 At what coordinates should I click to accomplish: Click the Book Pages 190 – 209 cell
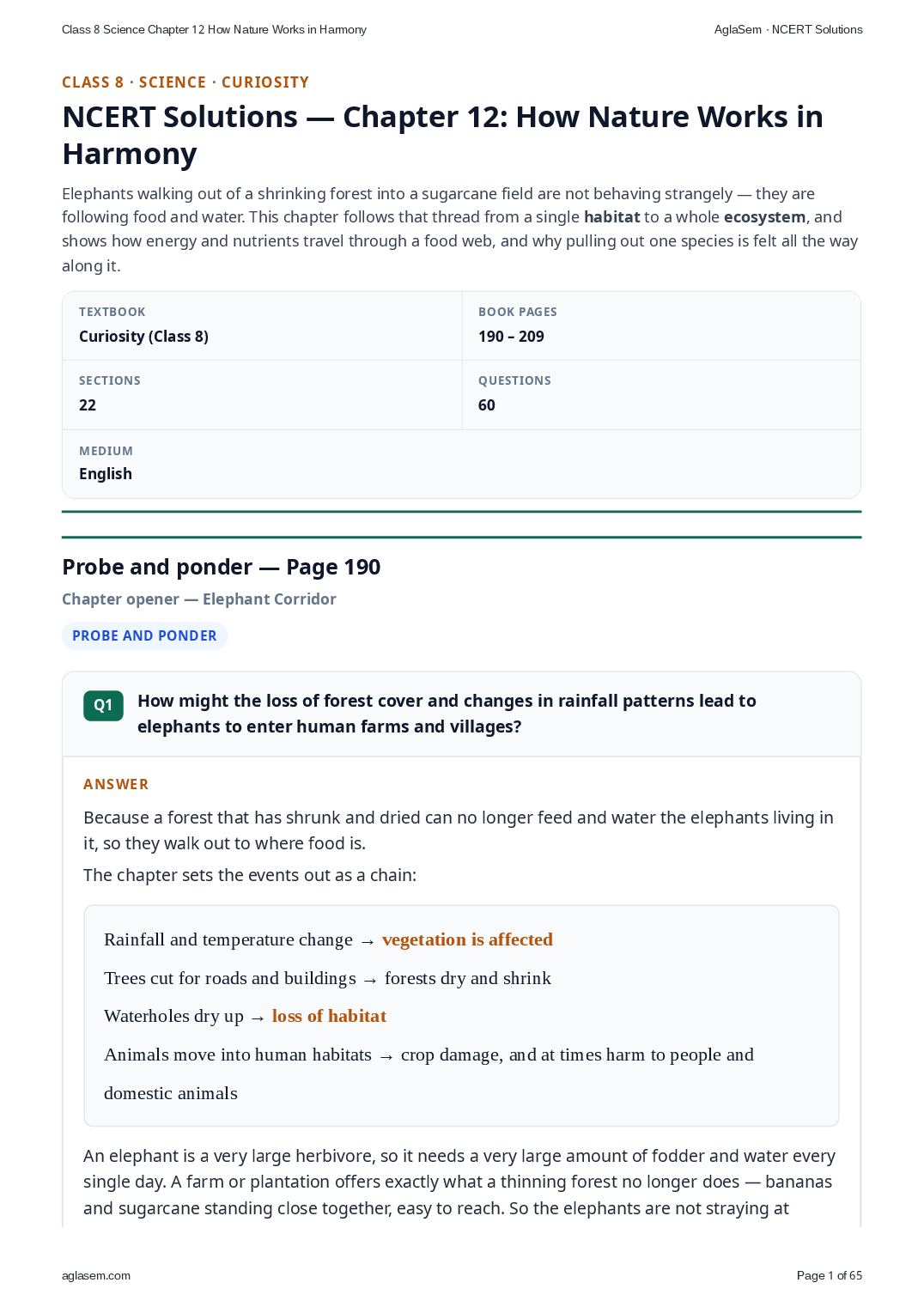[661, 325]
